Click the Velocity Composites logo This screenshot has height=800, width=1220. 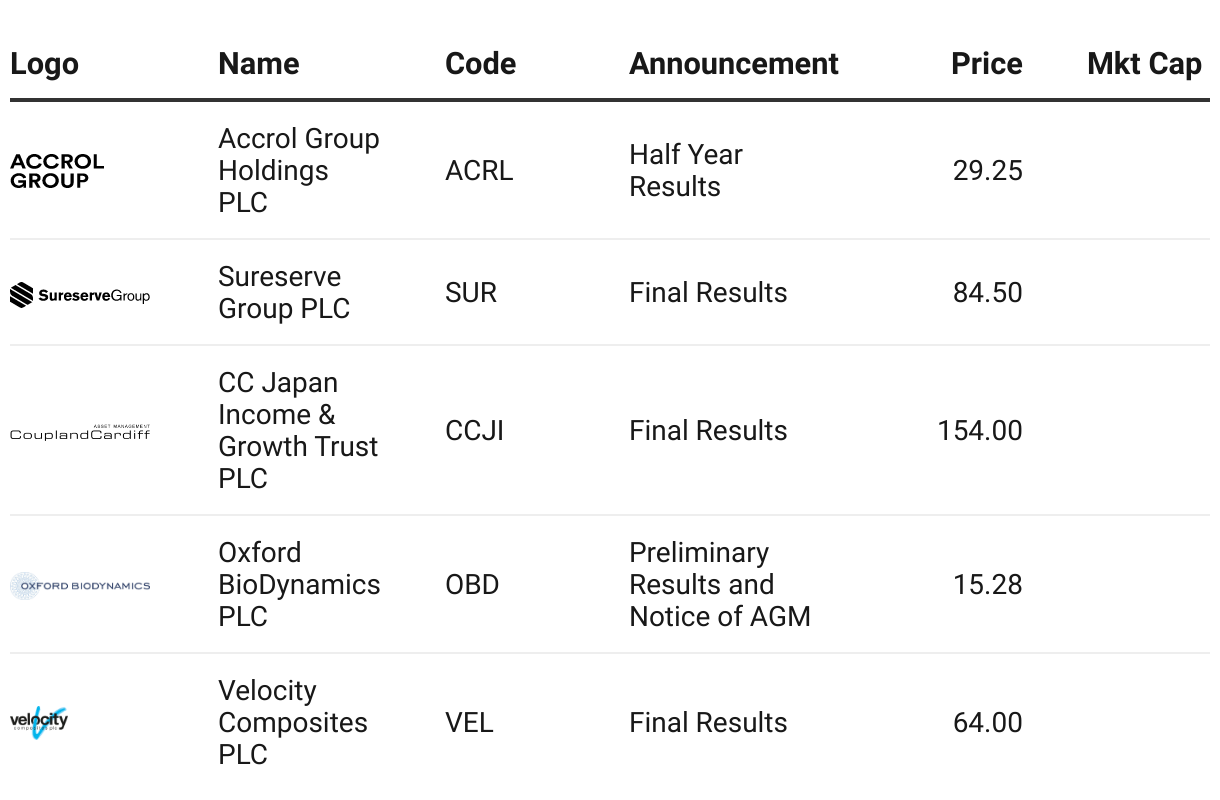coord(40,721)
